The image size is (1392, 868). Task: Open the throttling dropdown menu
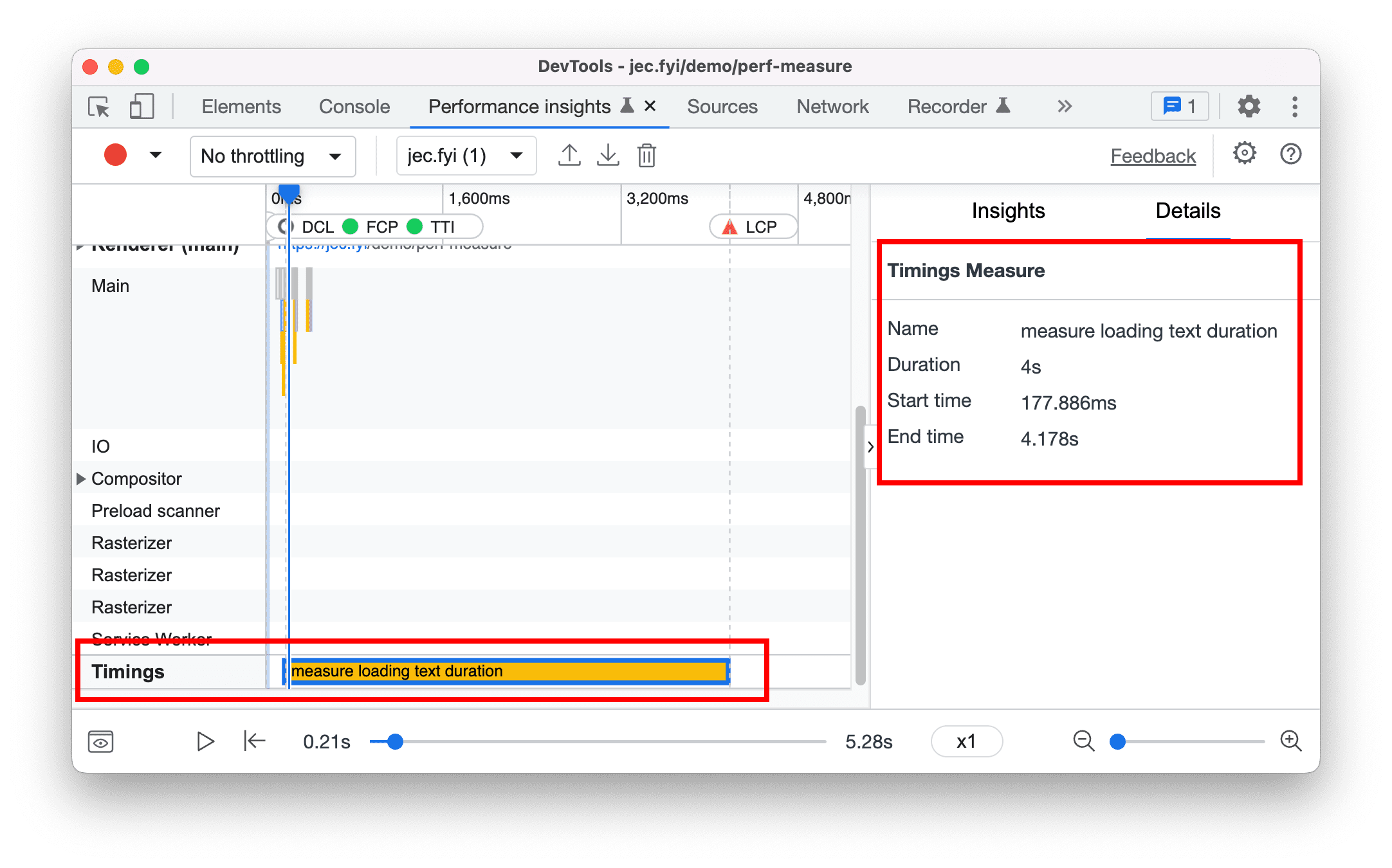click(x=266, y=155)
